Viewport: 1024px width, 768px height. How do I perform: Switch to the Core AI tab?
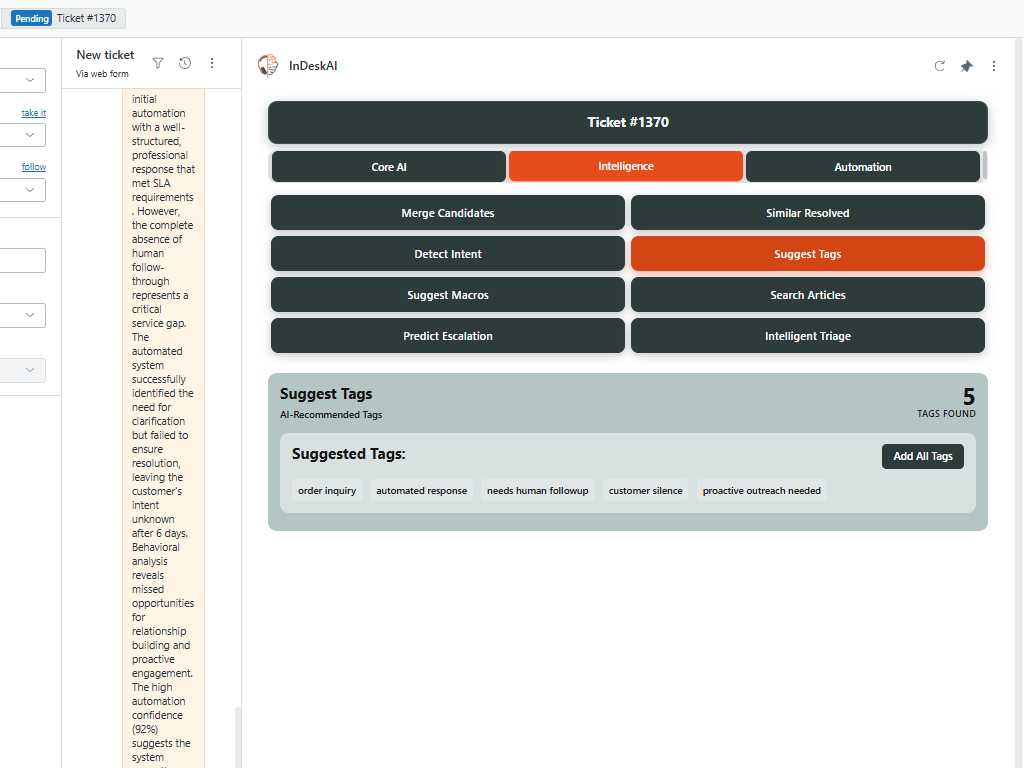pyautogui.click(x=389, y=167)
